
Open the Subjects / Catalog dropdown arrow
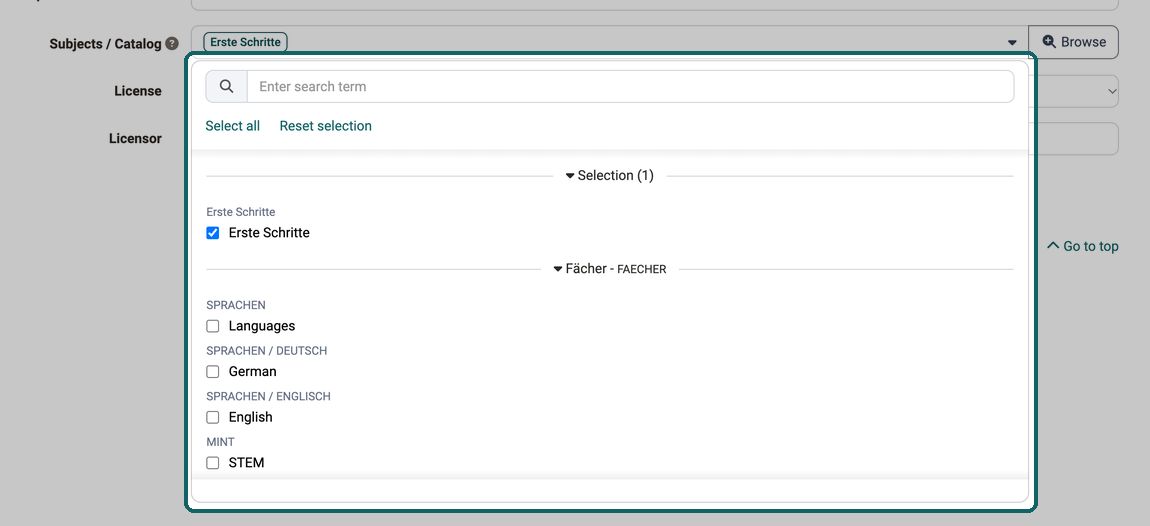[1011, 43]
